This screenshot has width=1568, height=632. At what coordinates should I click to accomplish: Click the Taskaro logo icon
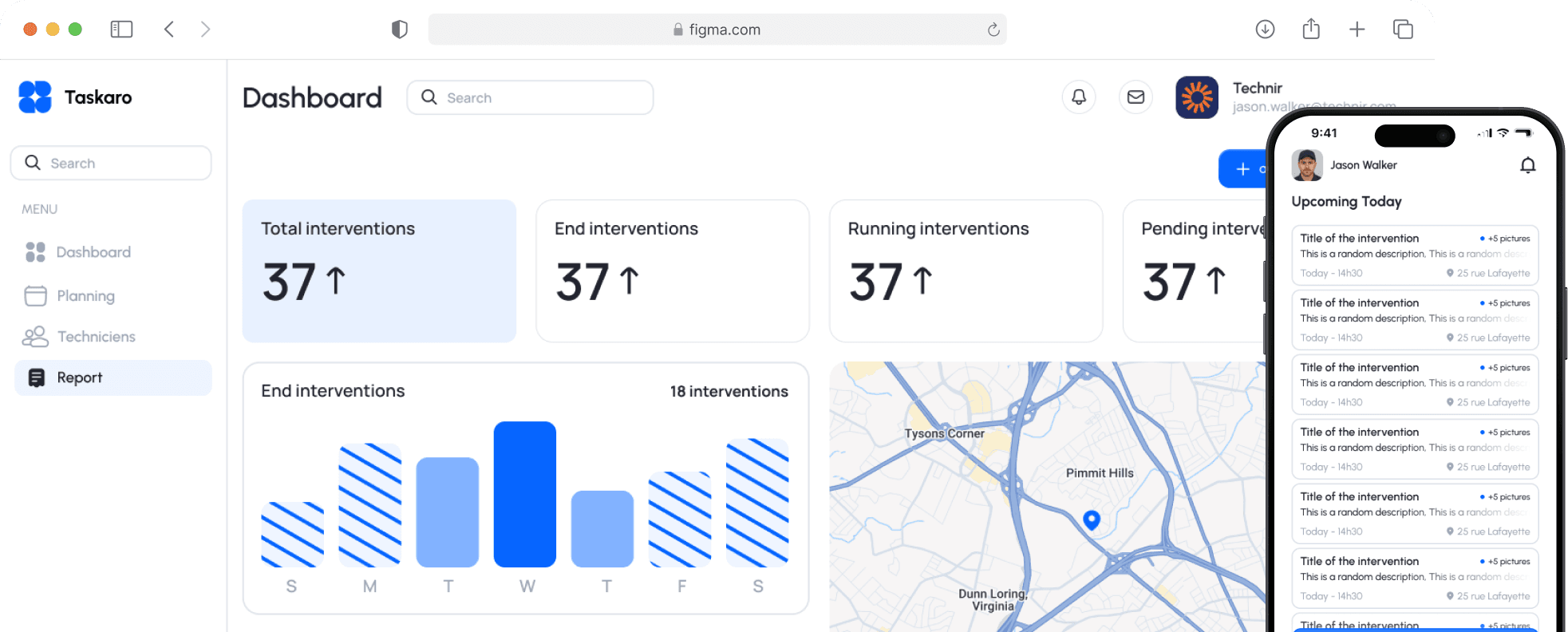pyautogui.click(x=35, y=97)
